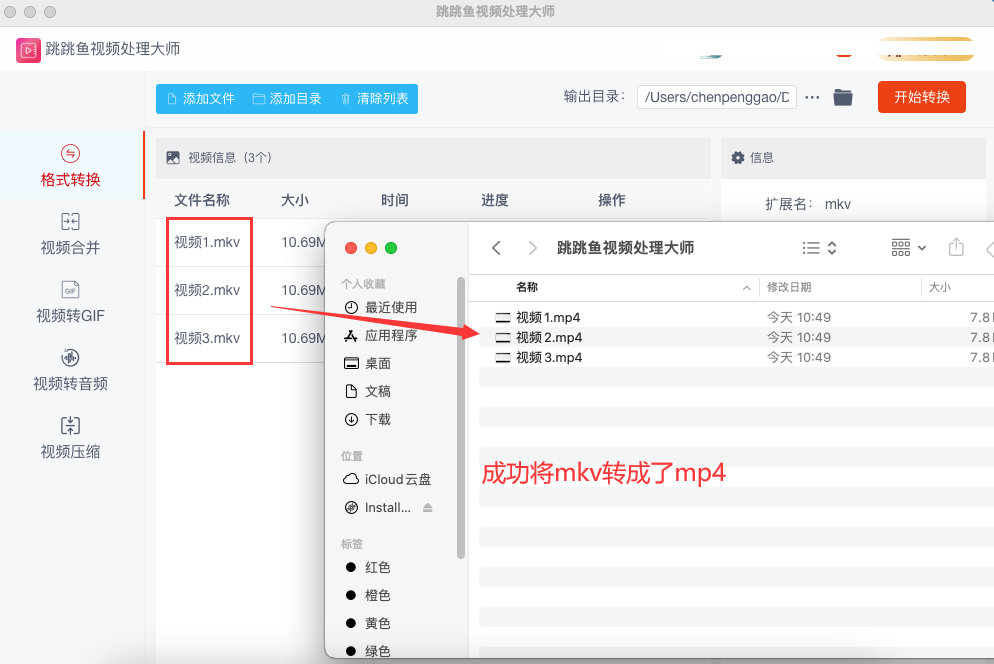Click the 时间 column header
The width and height of the screenshot is (994, 664).
395,200
